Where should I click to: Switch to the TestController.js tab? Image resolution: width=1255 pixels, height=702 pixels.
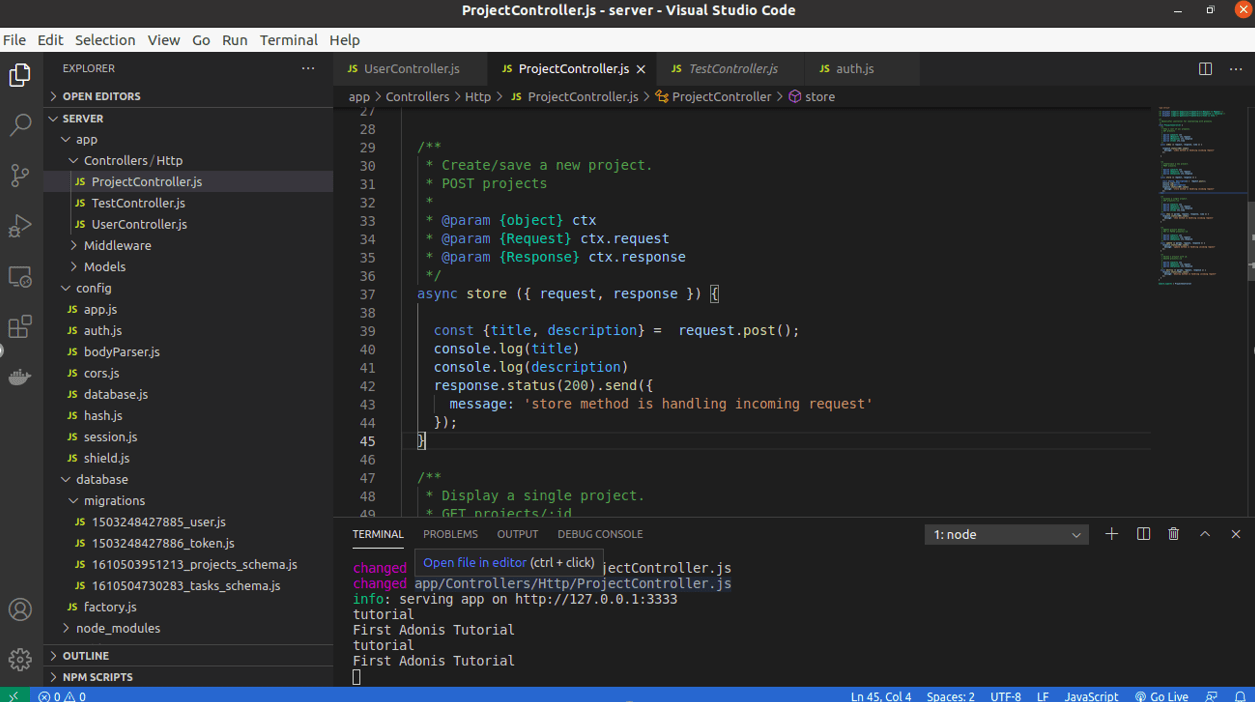(732, 69)
